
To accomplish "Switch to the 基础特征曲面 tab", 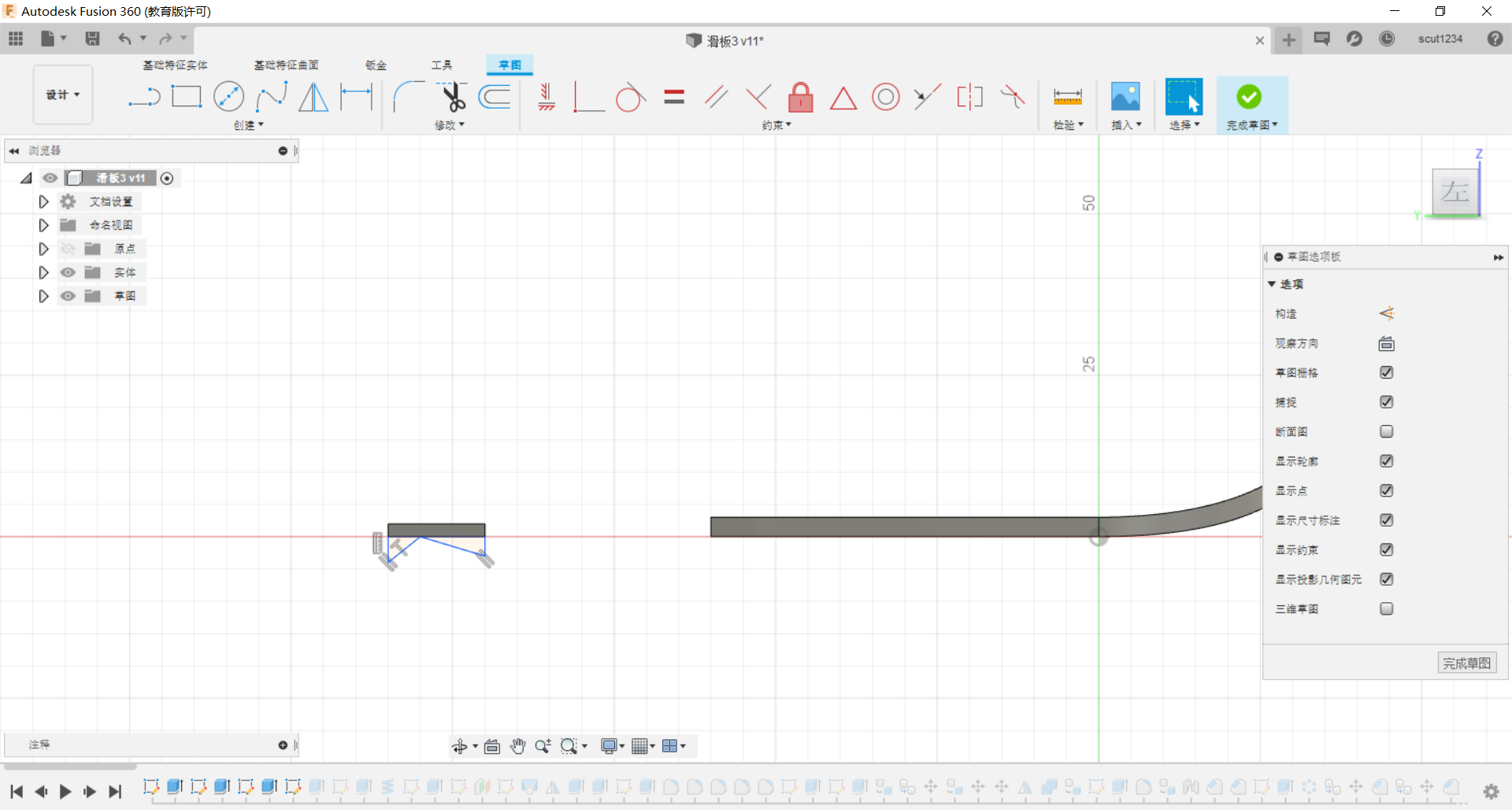I will [x=286, y=65].
